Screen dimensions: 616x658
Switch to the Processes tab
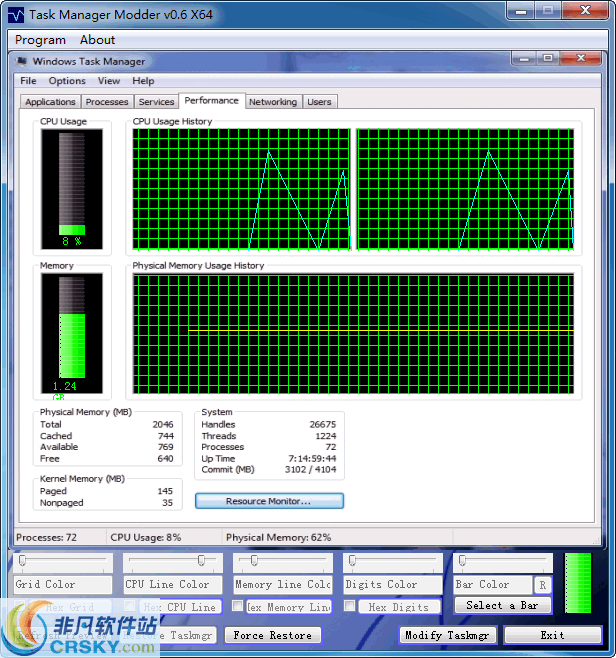pyautogui.click(x=107, y=102)
